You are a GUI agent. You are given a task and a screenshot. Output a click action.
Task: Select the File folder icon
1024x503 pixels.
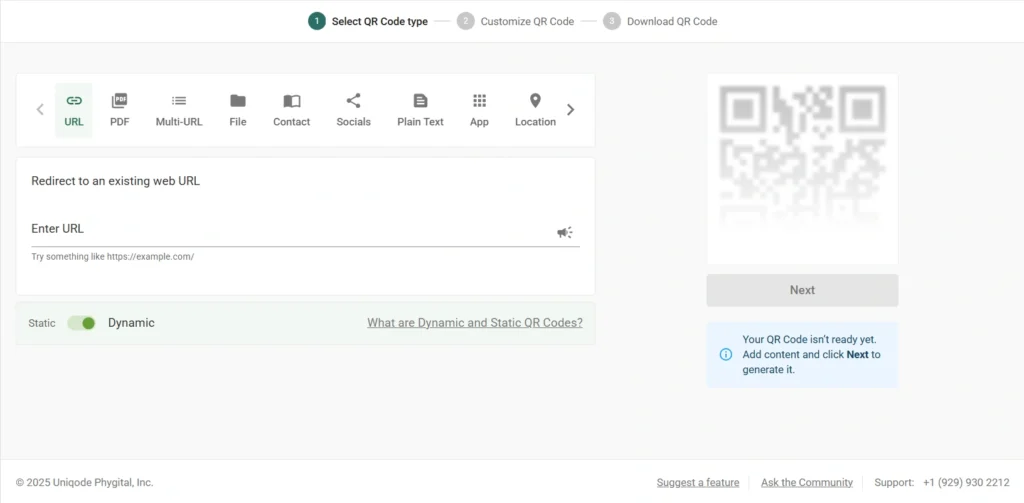(238, 101)
